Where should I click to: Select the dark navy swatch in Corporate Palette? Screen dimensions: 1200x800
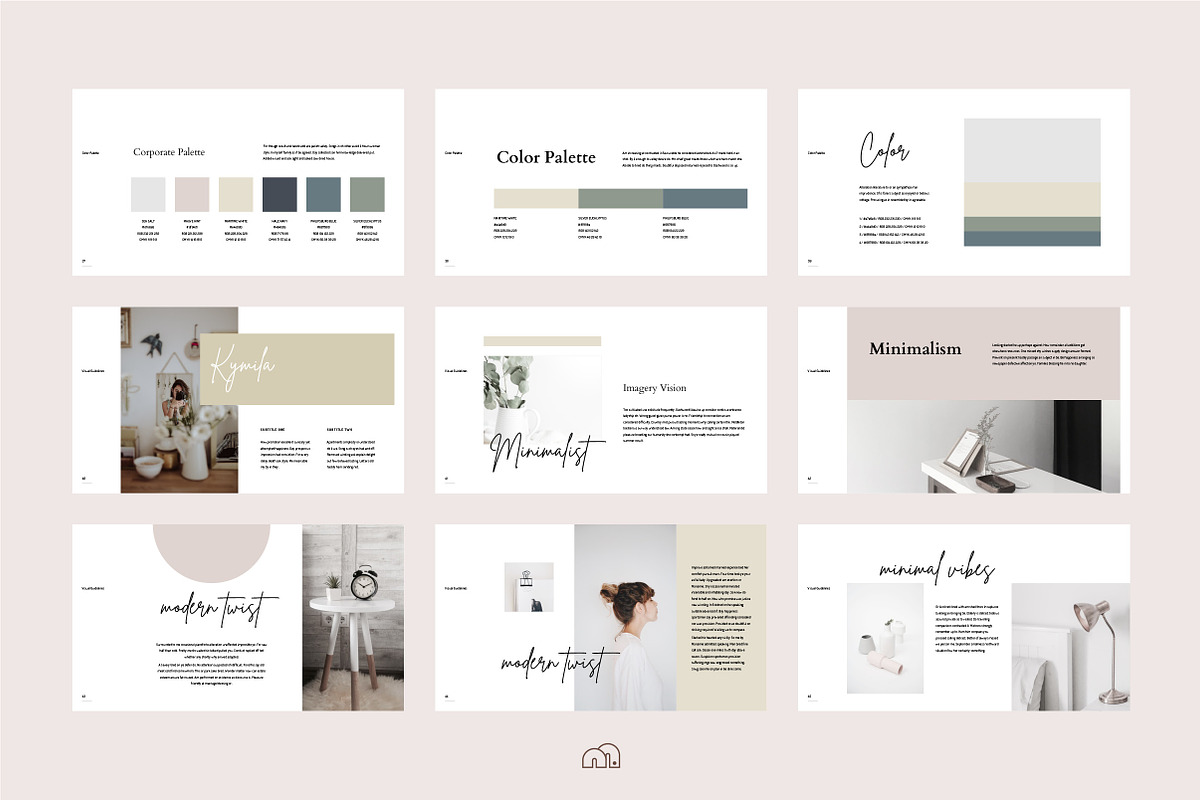[280, 194]
